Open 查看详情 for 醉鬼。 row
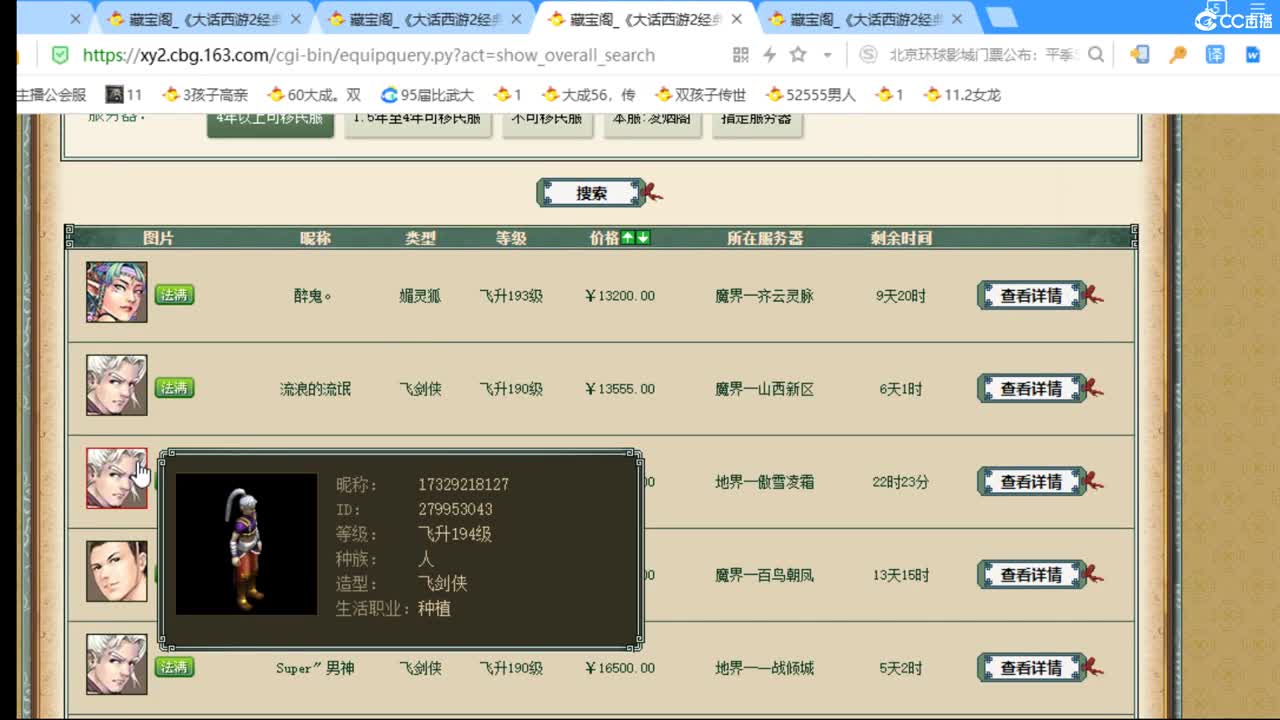 click(1031, 296)
